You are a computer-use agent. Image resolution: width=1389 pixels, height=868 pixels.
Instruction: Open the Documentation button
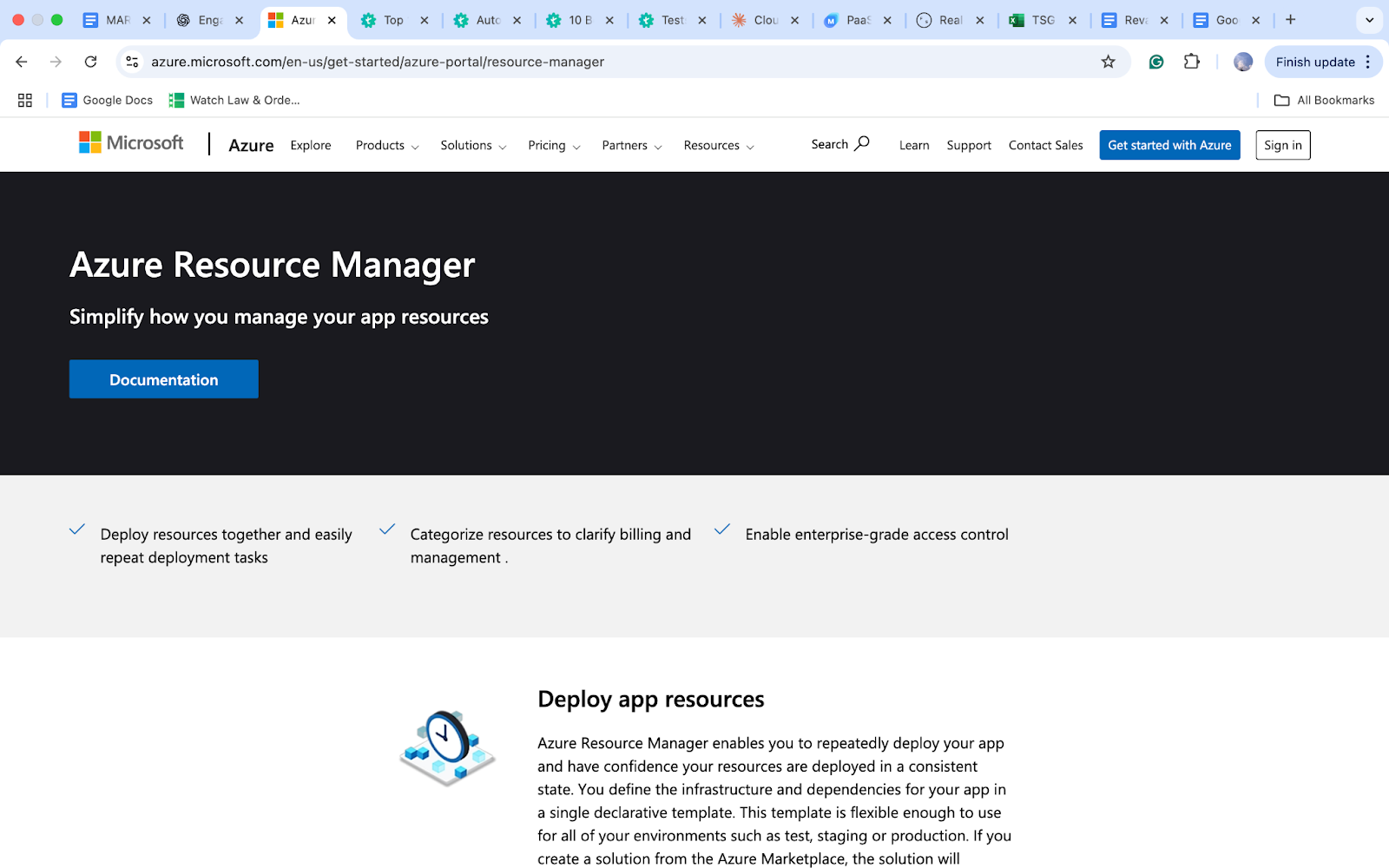(164, 379)
